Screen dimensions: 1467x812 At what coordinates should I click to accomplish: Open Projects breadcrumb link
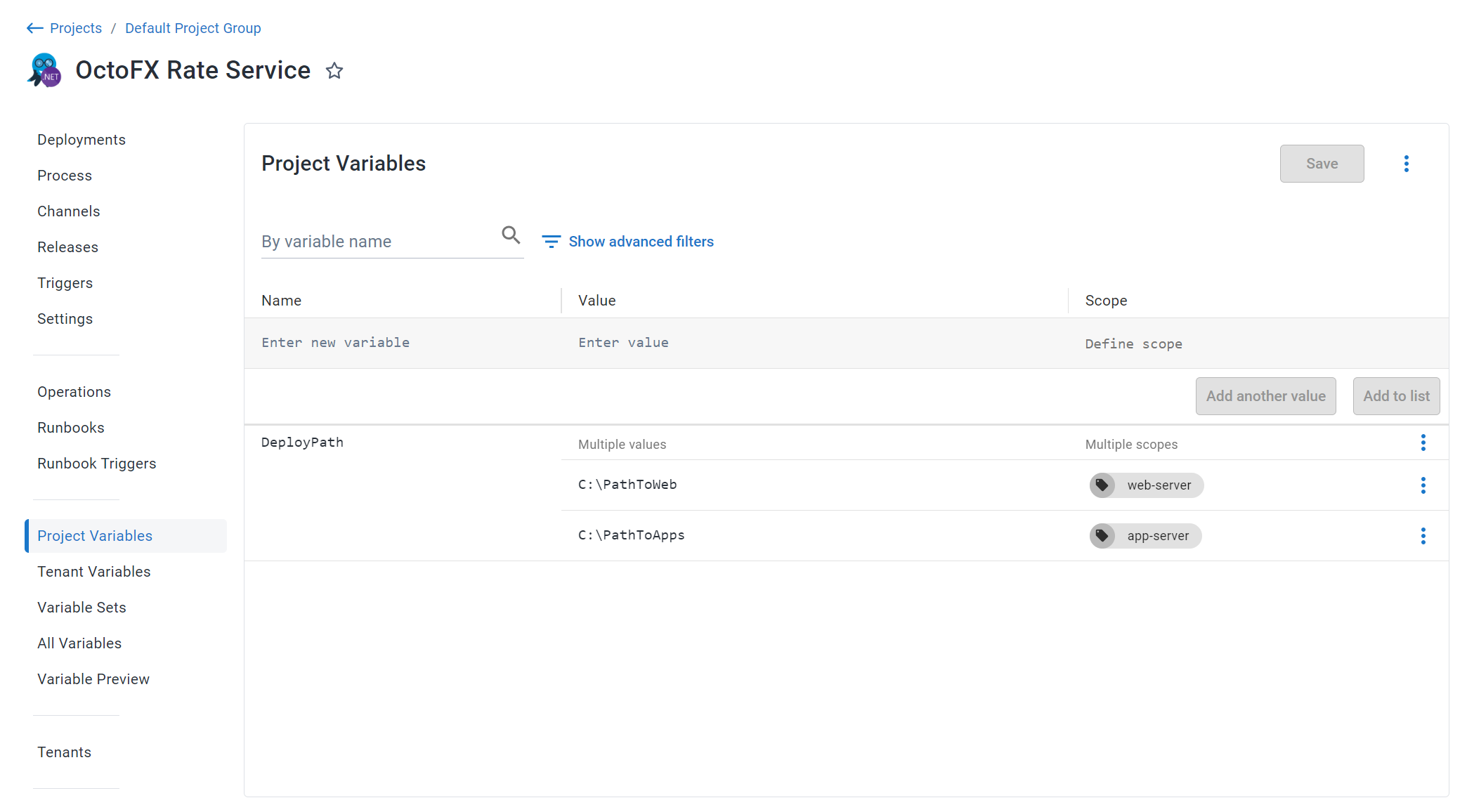coord(76,28)
